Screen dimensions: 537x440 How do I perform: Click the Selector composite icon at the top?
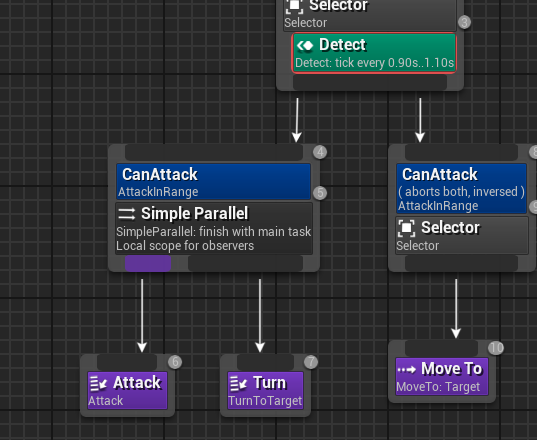(294, 5)
